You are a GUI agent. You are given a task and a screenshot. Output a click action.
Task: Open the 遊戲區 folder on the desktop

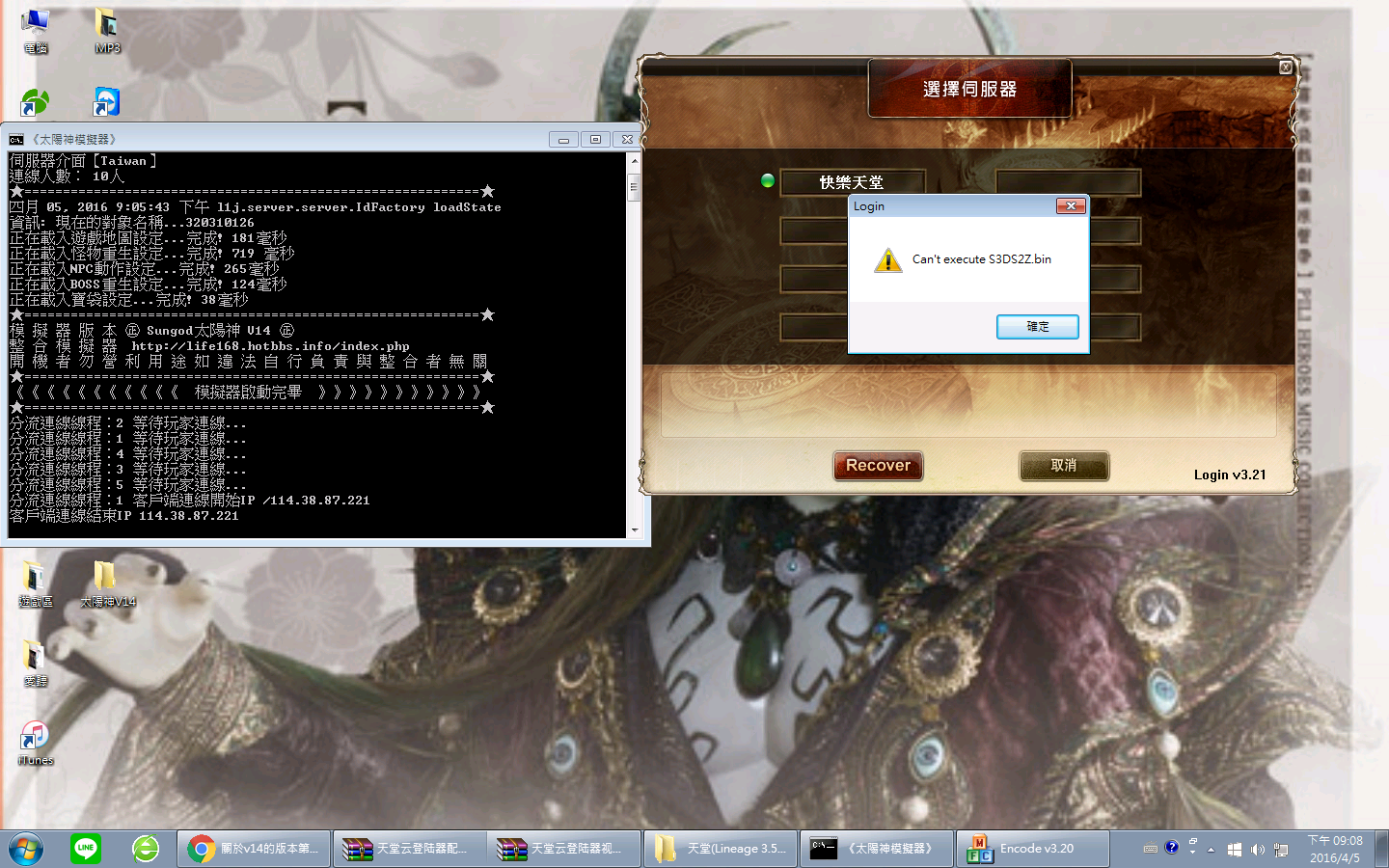point(36,583)
